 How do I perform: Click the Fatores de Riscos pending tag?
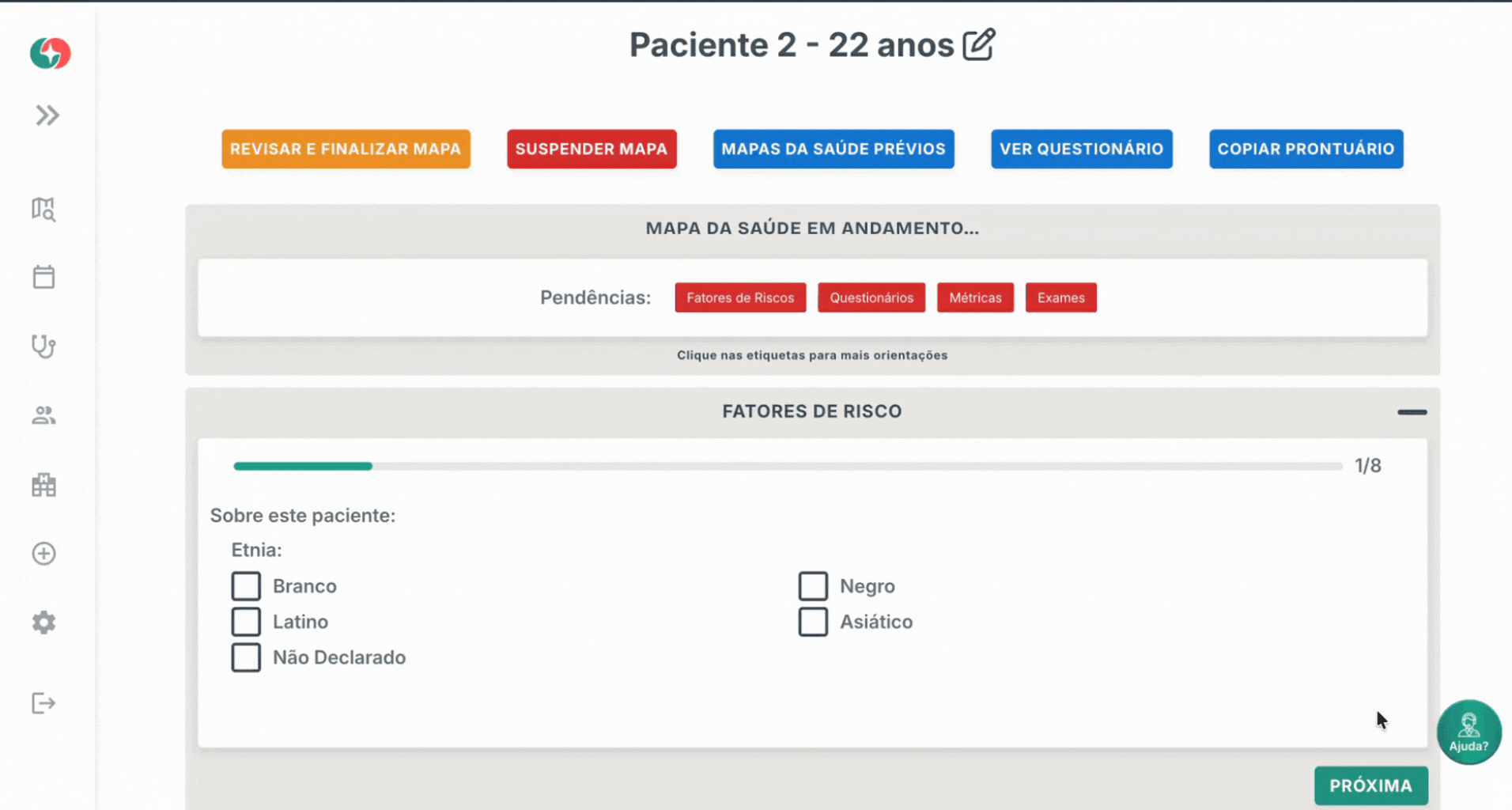(740, 298)
